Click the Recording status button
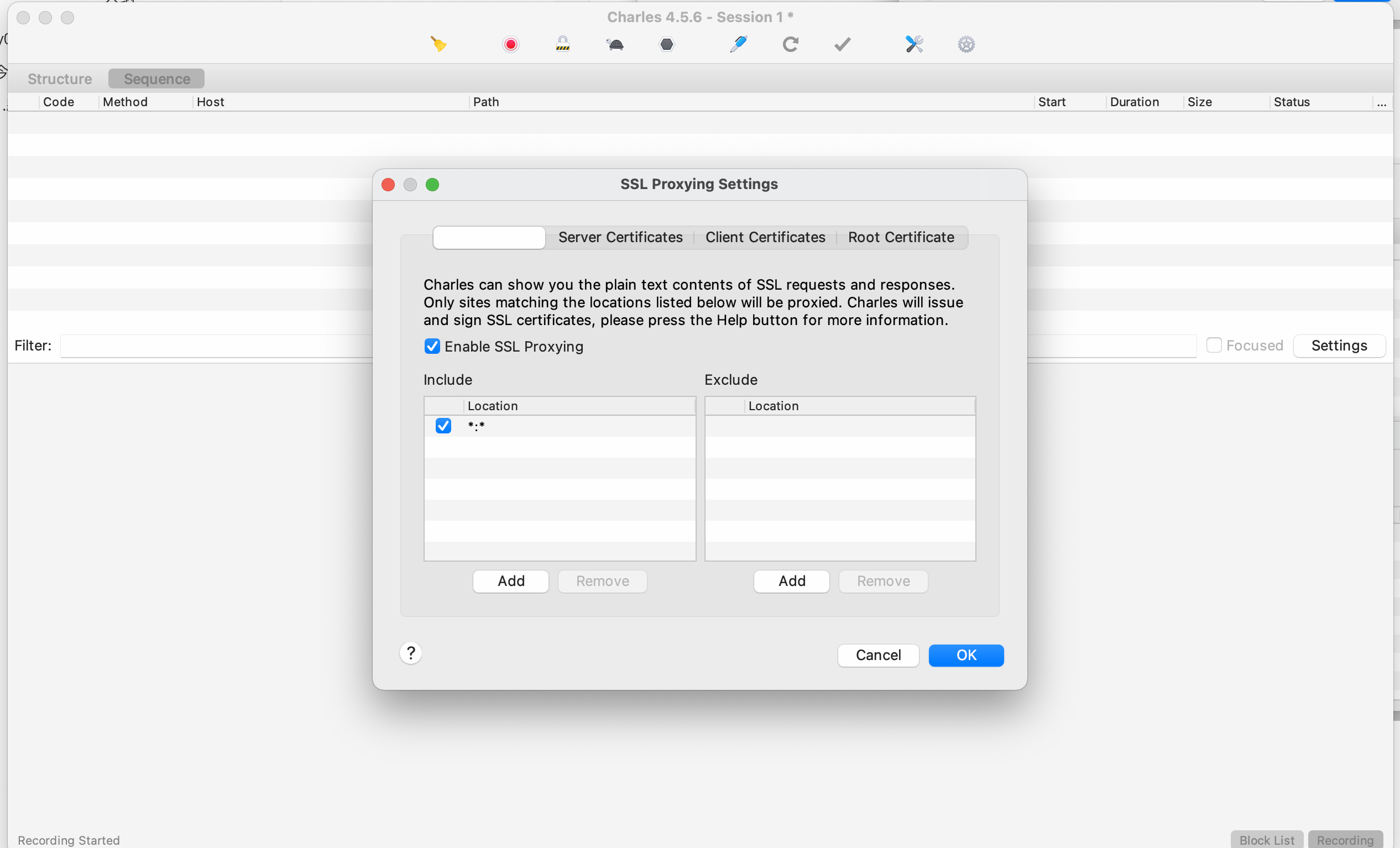 pyautogui.click(x=1345, y=840)
